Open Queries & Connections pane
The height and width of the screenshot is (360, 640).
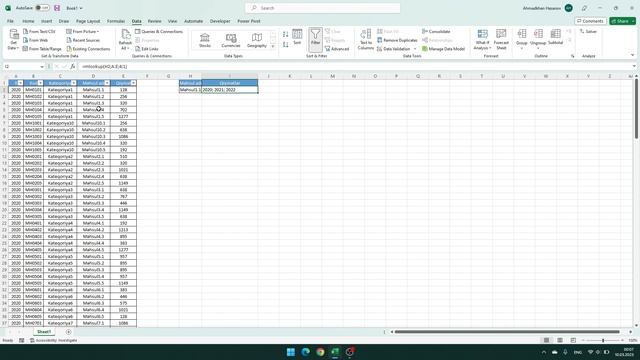coord(159,31)
